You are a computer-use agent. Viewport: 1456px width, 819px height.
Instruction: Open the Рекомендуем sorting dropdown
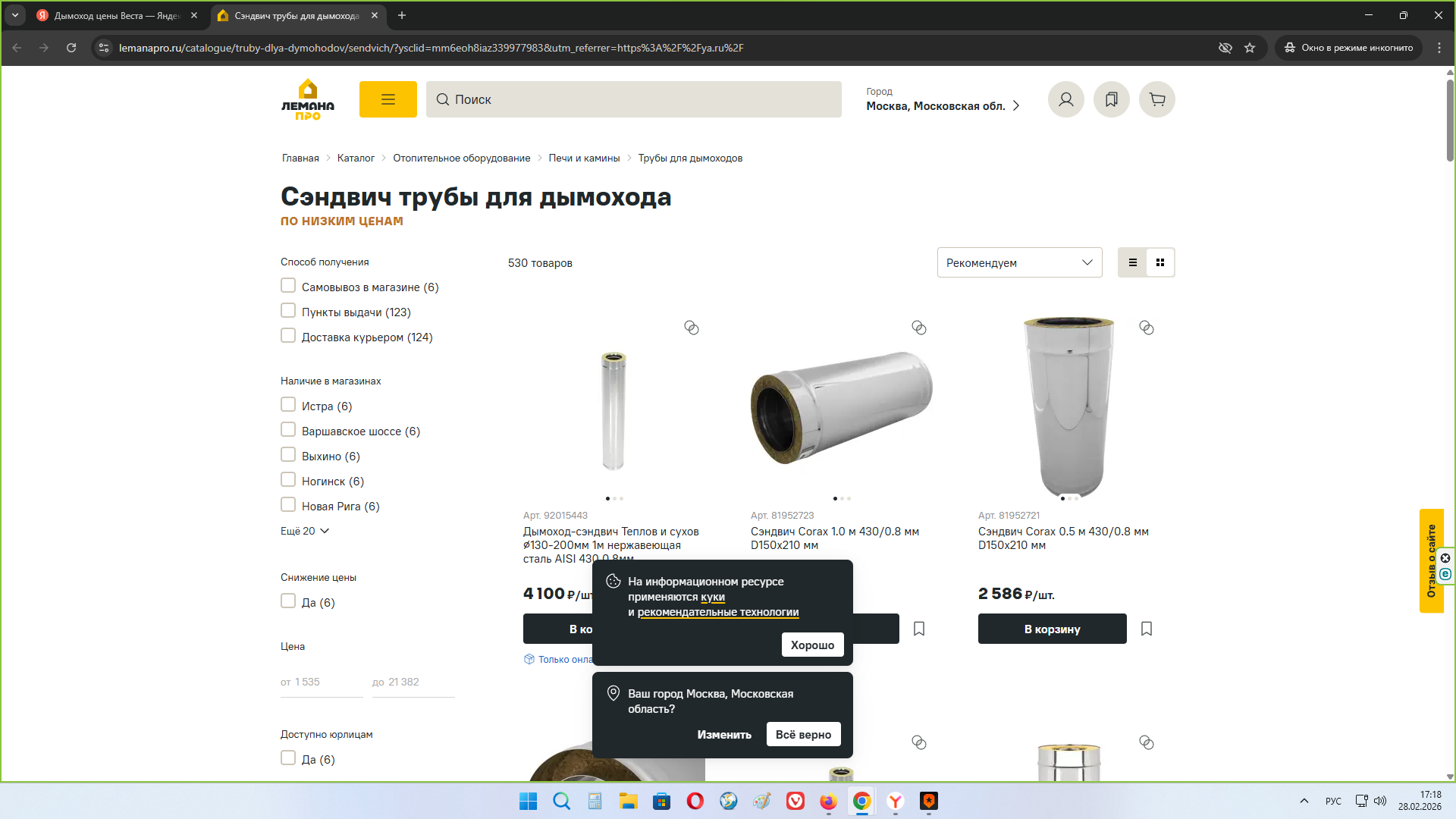pyautogui.click(x=1018, y=262)
